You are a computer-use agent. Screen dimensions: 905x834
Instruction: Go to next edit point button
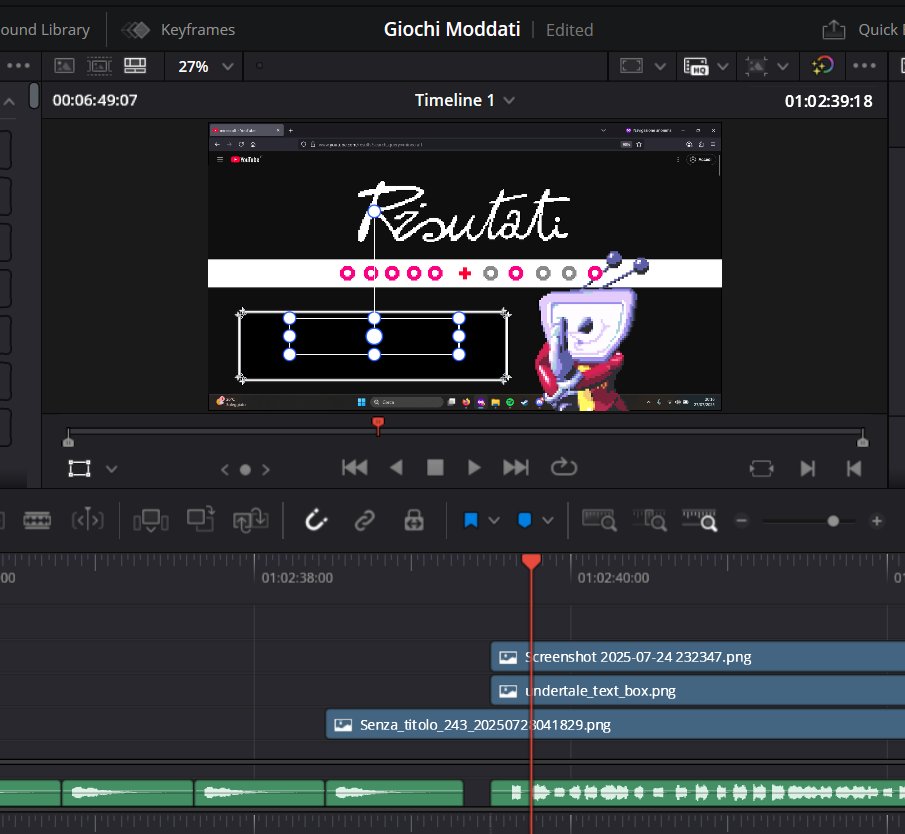click(x=807, y=469)
